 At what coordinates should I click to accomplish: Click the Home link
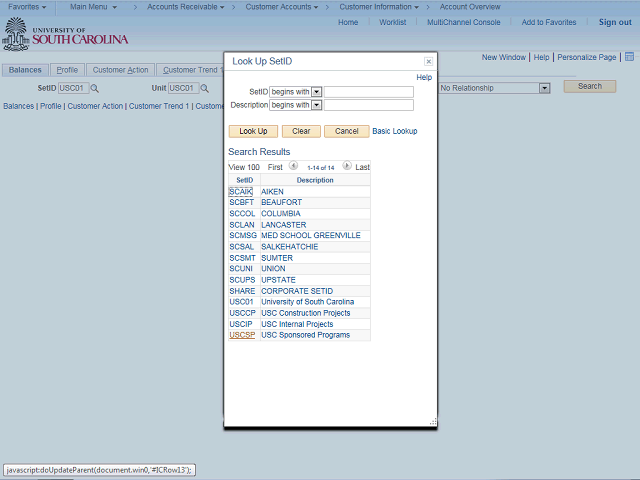[348, 22]
